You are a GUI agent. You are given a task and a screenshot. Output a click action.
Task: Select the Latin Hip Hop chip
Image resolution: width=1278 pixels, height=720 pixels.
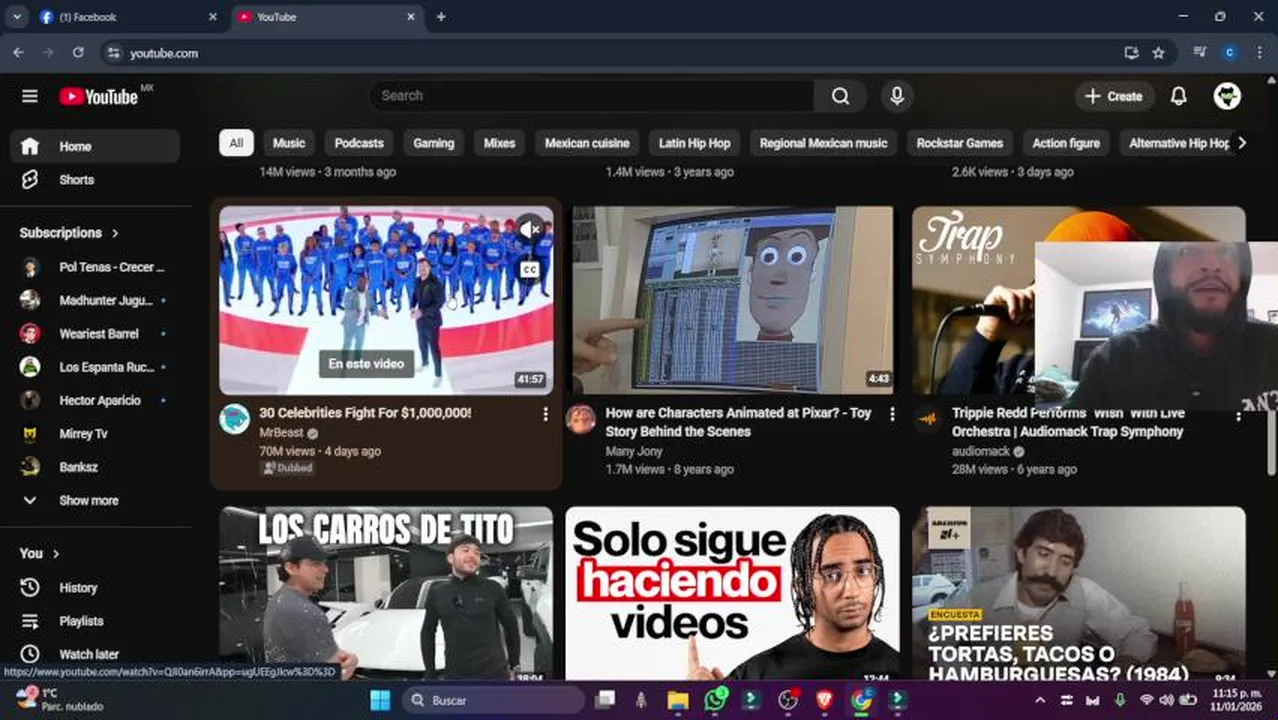[694, 143]
